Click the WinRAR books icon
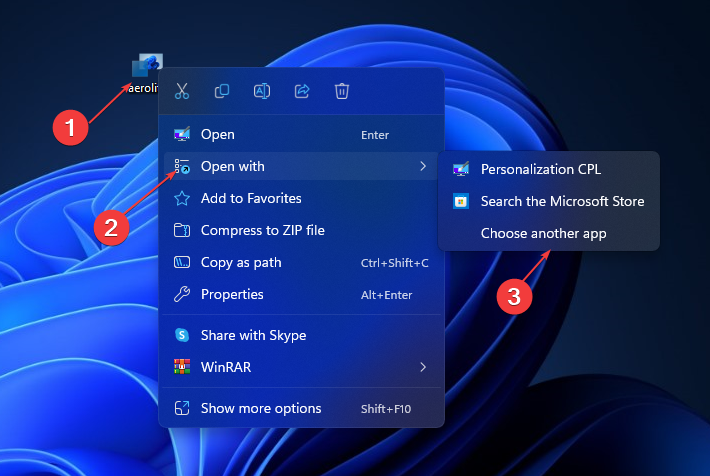This screenshot has height=476, width=710. click(182, 367)
